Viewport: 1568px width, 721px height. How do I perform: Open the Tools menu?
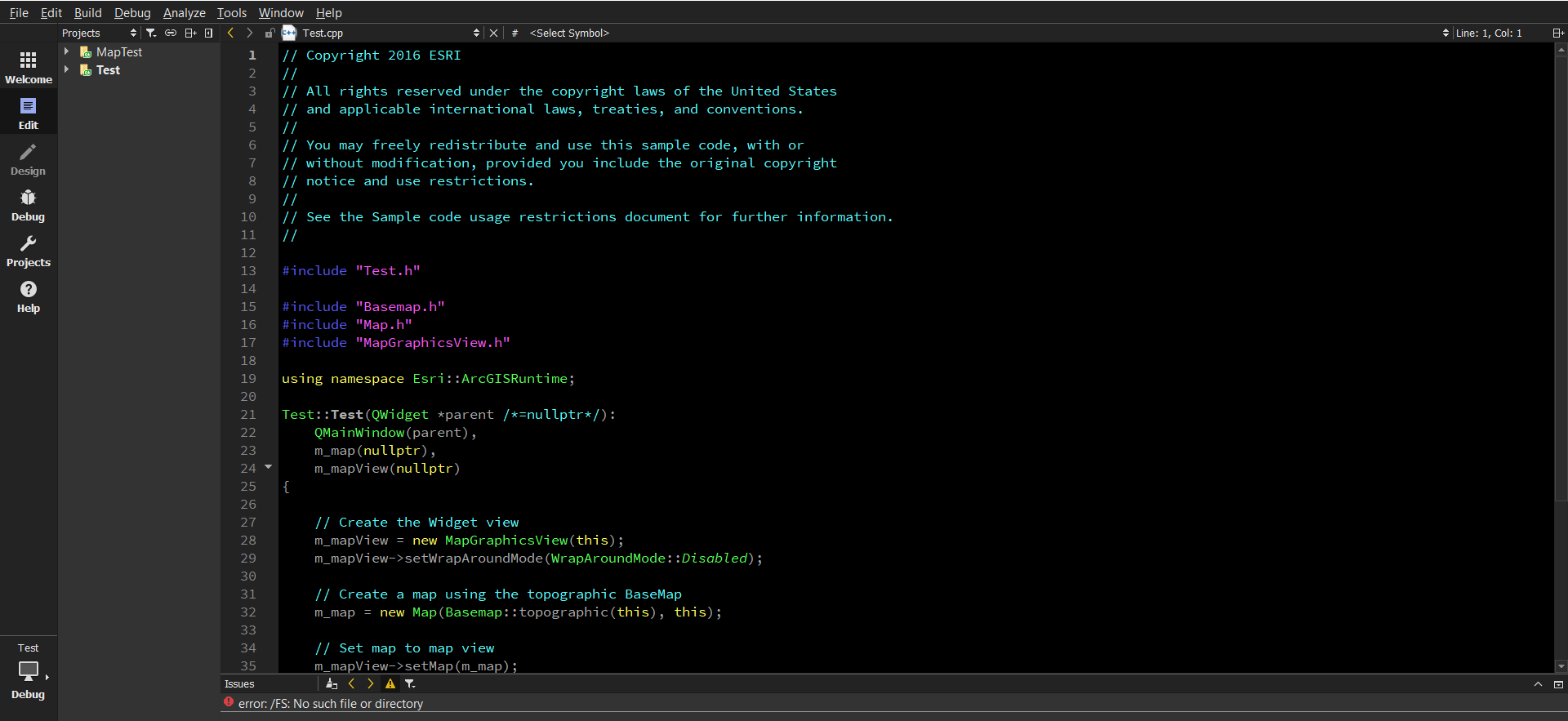[232, 12]
